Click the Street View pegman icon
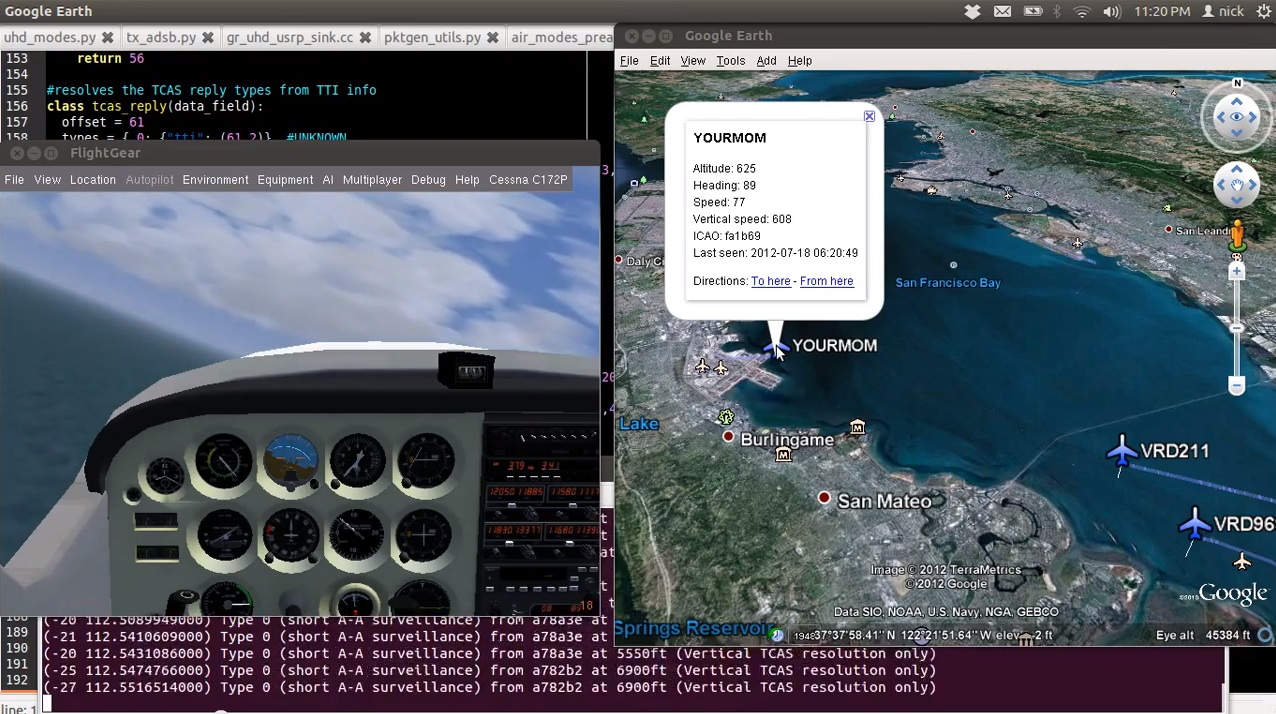 (x=1237, y=236)
